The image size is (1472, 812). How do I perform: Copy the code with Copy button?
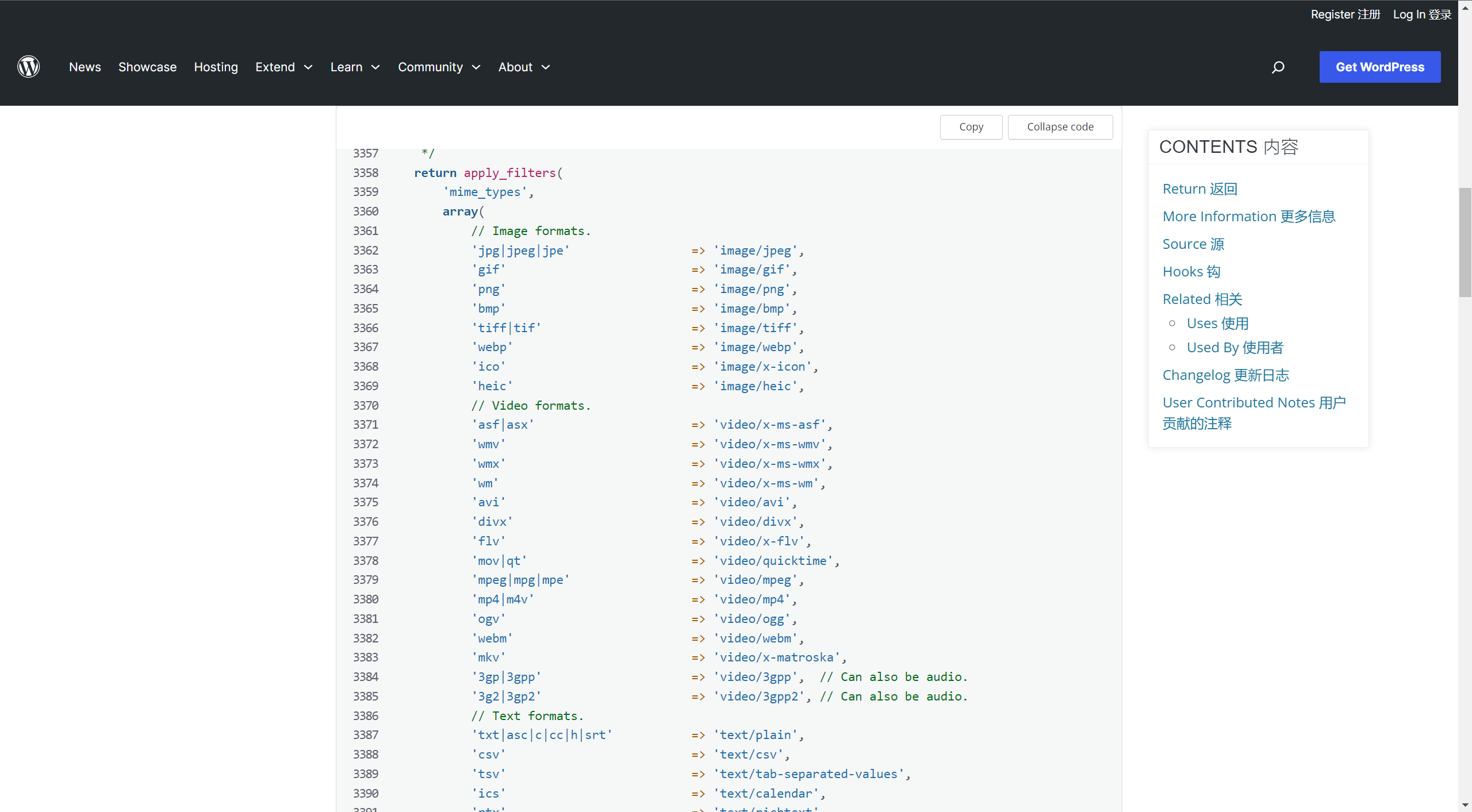(x=971, y=127)
